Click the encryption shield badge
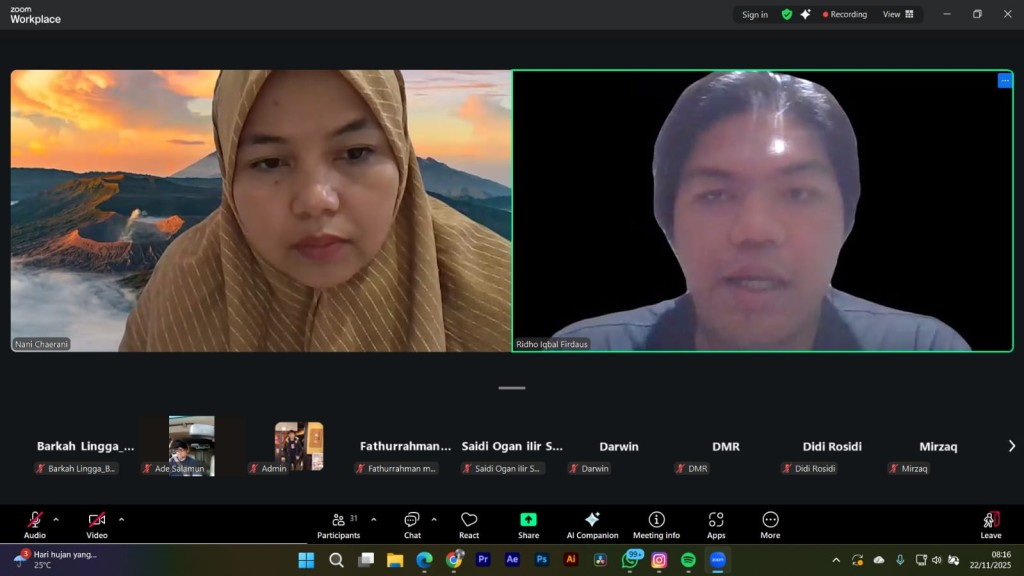 pos(786,14)
